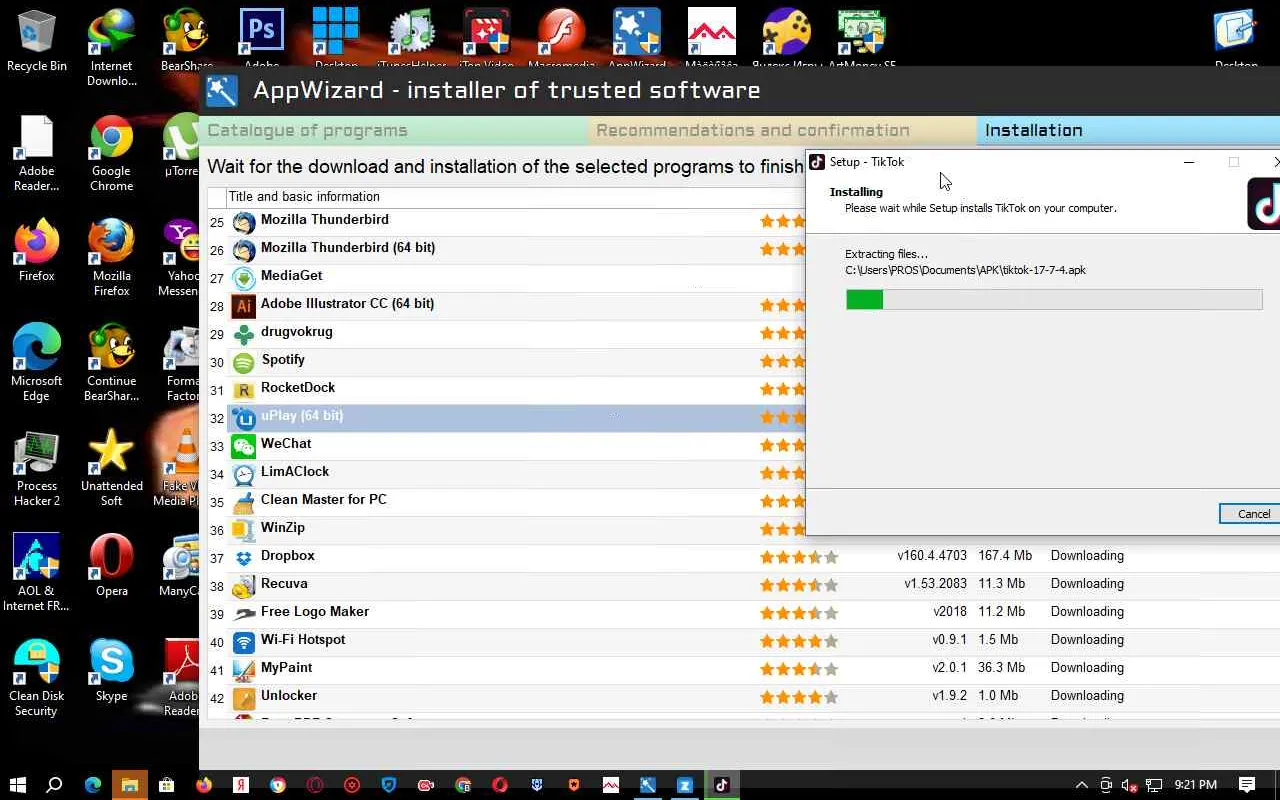Click the MyPaint icon in row 41
Viewport: 1280px width, 800px height.
pos(243,670)
